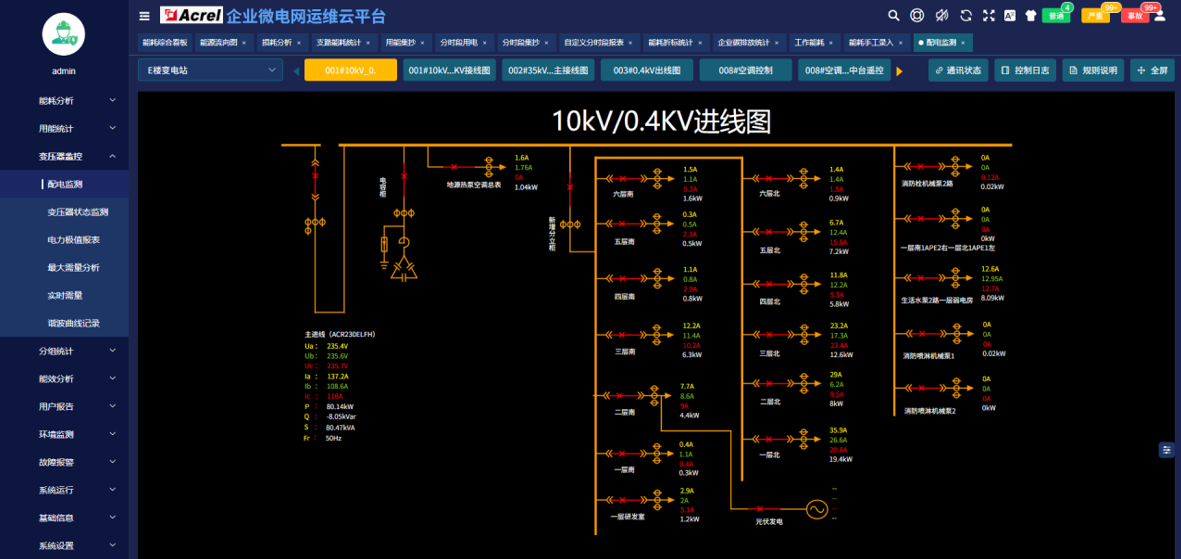The image size is (1181, 559).
Task: Close the 损耗分析 tab
Action: click(x=299, y=43)
